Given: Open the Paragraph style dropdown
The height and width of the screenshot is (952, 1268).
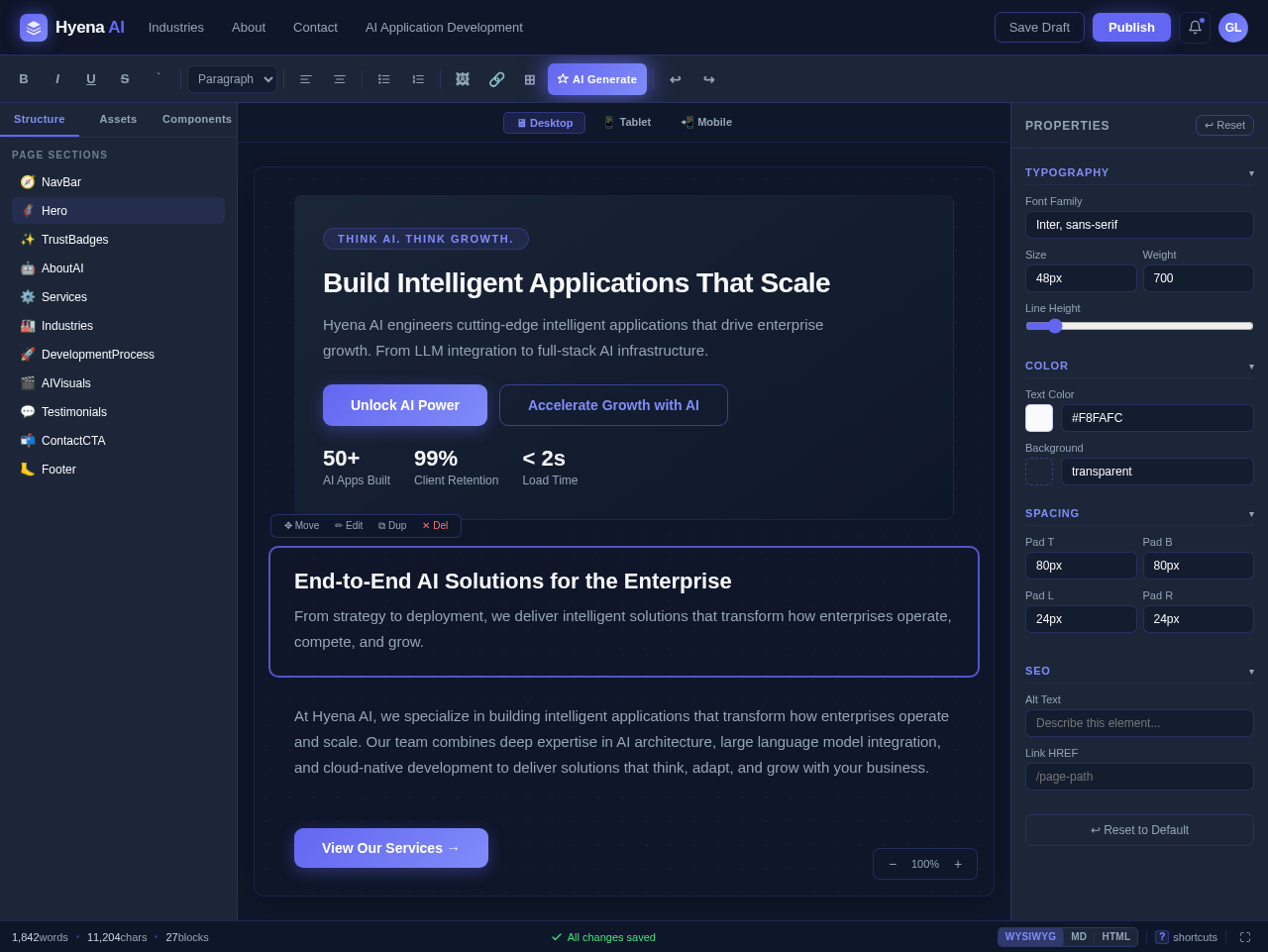Looking at the screenshot, I should coord(233,79).
